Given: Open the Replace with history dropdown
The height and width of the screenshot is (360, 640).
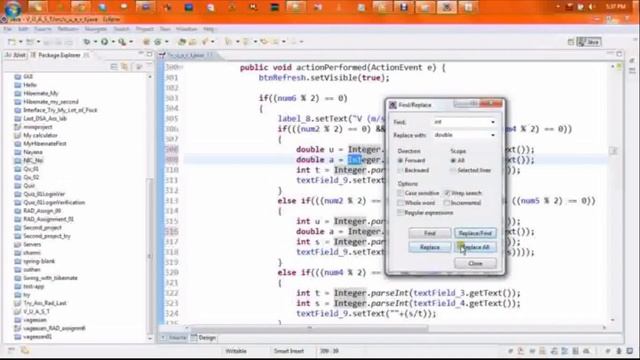Looking at the screenshot, I should point(493,135).
